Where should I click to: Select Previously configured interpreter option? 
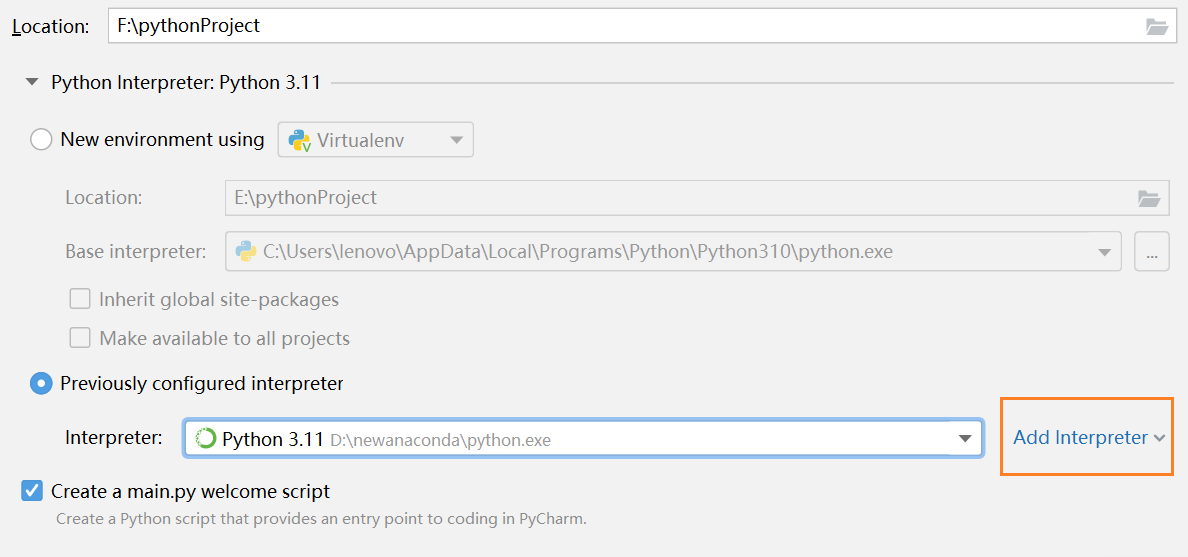coord(41,383)
